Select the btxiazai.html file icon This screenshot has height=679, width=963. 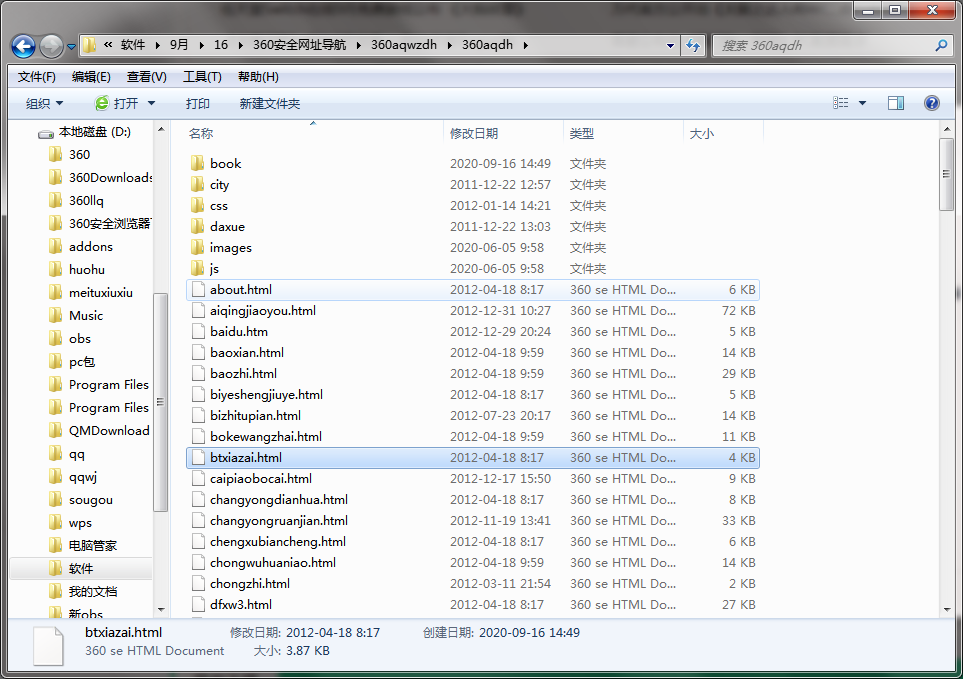198,457
